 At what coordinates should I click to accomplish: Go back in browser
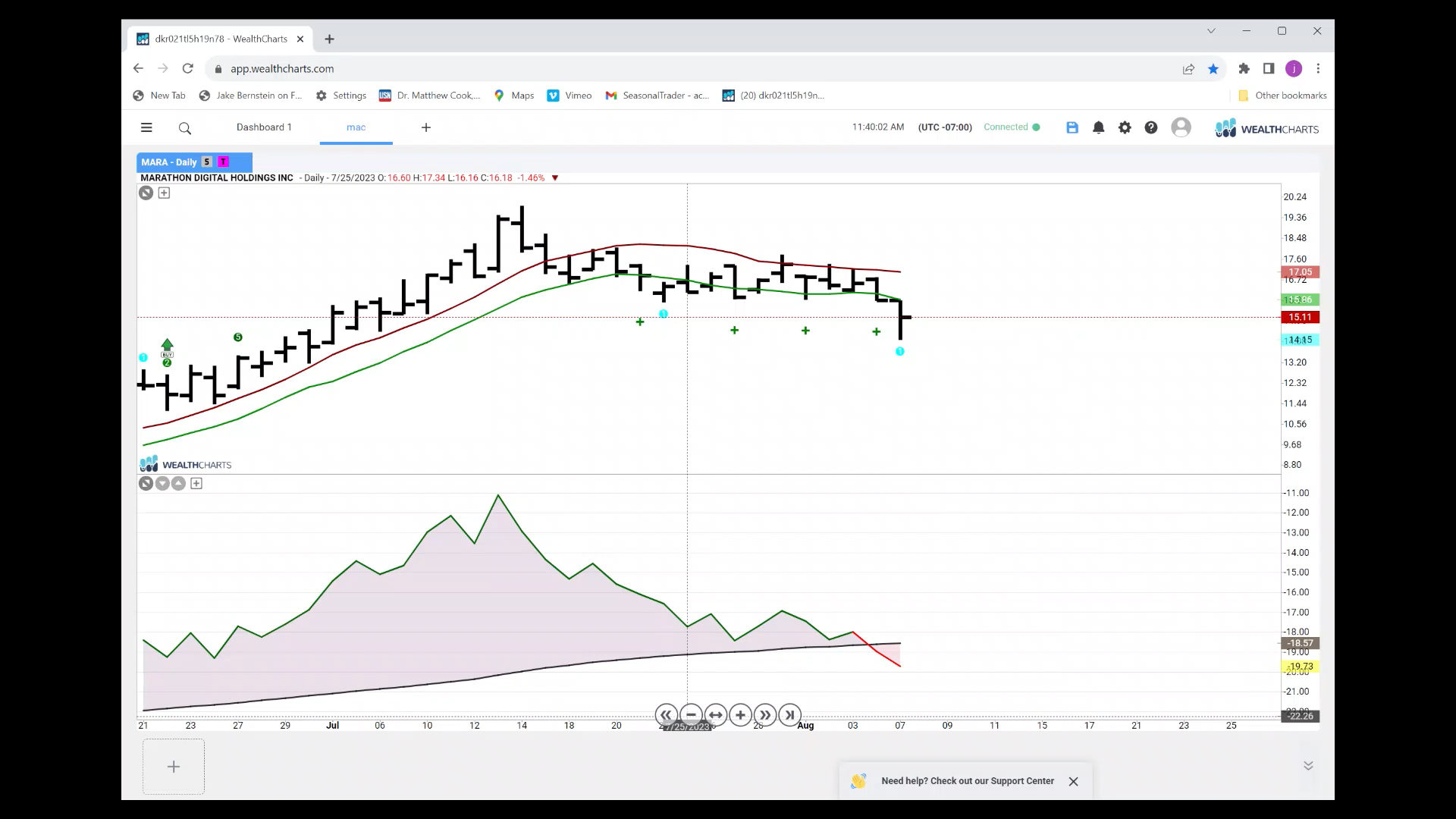[x=138, y=68]
